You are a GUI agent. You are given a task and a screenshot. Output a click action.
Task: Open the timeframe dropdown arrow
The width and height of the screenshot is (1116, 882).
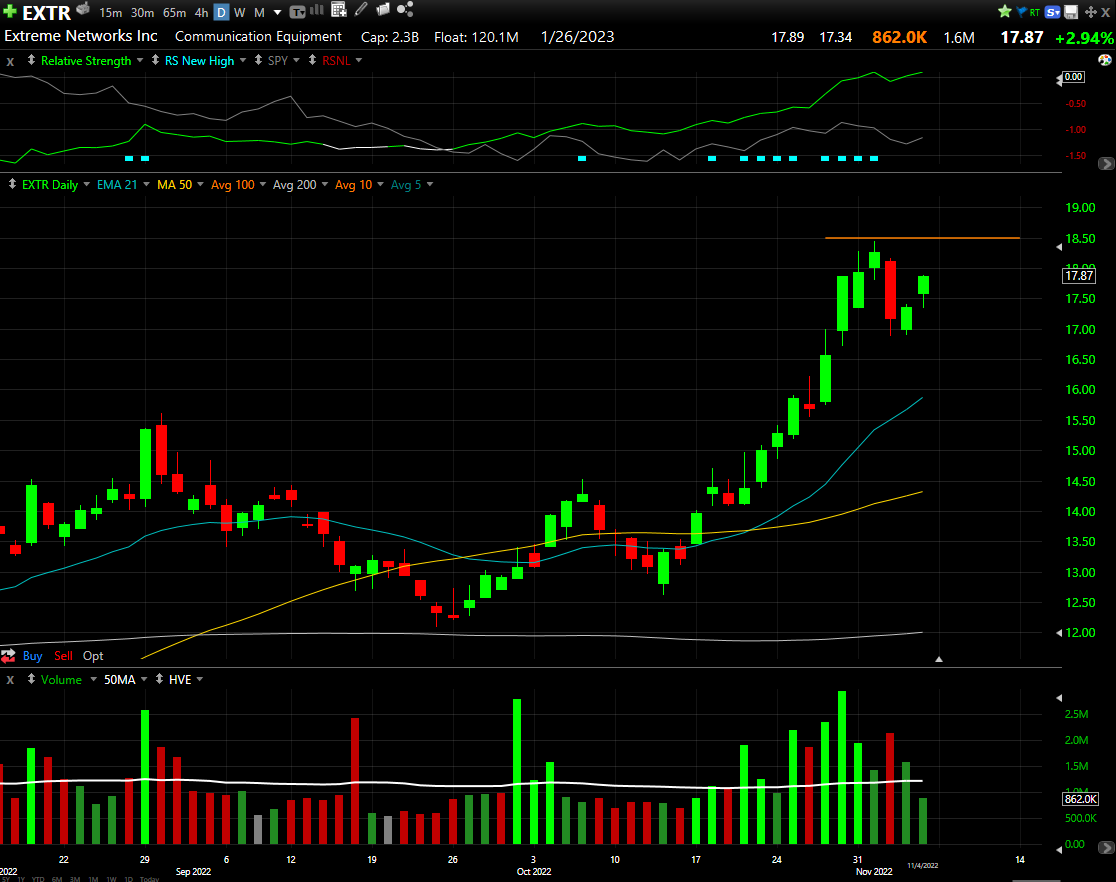point(278,13)
